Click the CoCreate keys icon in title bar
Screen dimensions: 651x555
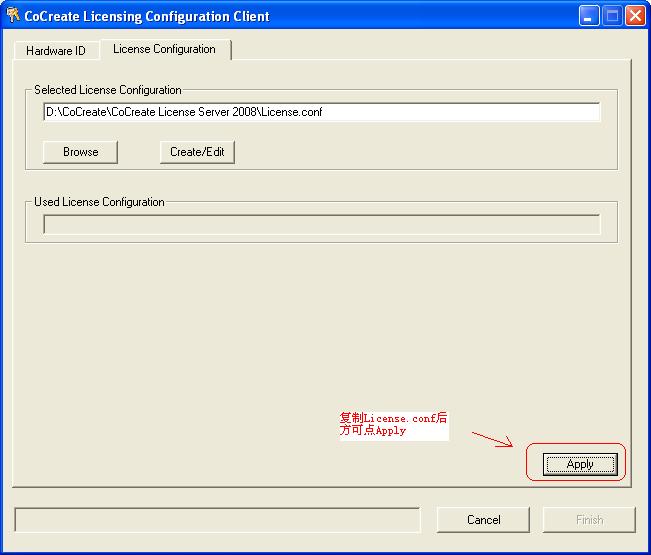[12, 15]
